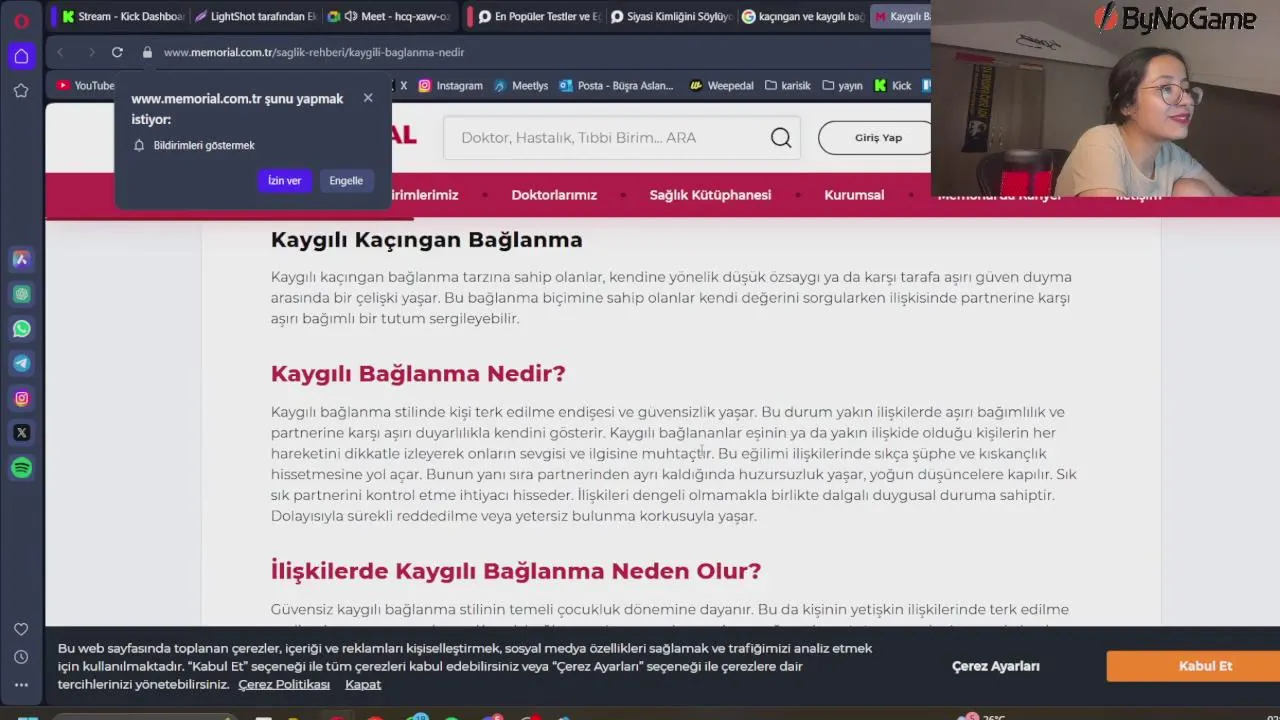Expand the karisik bookmark folder

788,86
